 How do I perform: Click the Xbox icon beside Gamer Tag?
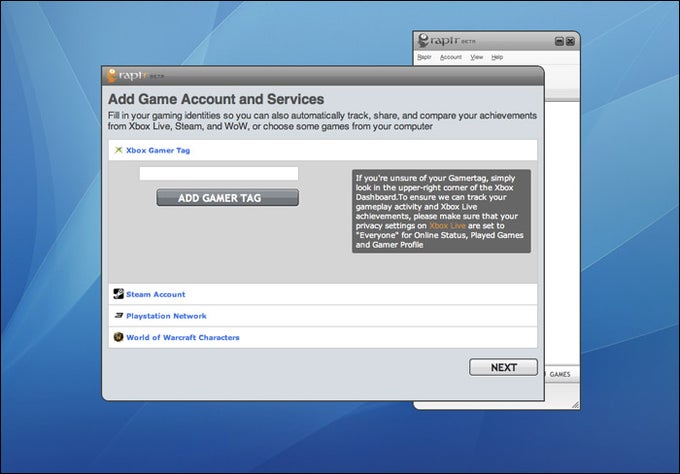click(x=118, y=150)
